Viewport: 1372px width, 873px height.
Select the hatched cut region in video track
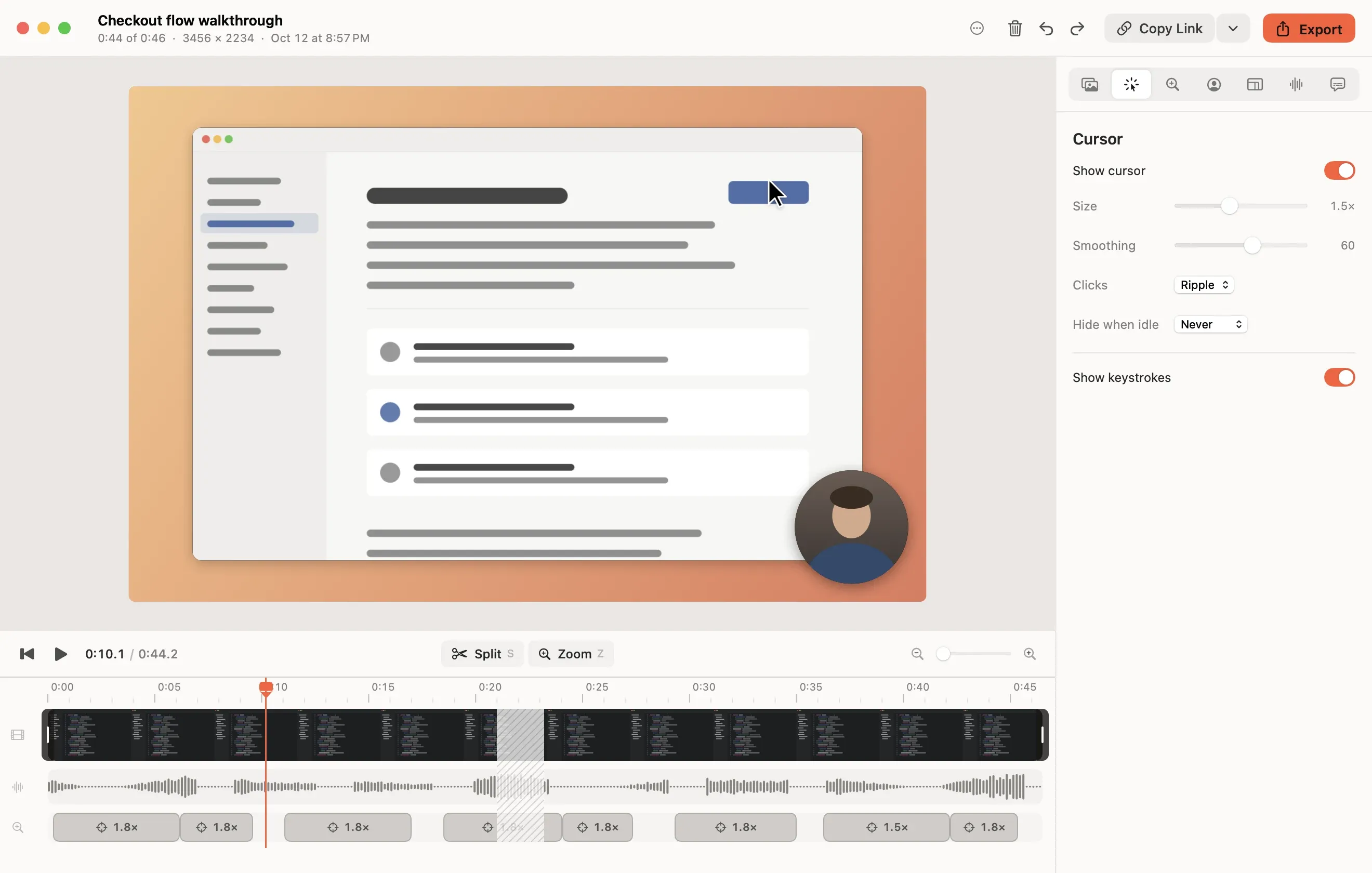[x=520, y=735]
